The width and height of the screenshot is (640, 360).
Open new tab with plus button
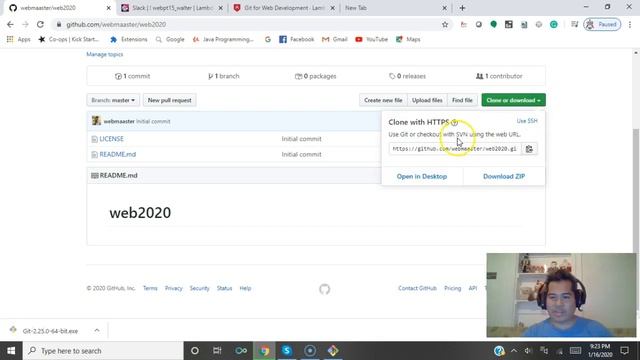point(462,8)
